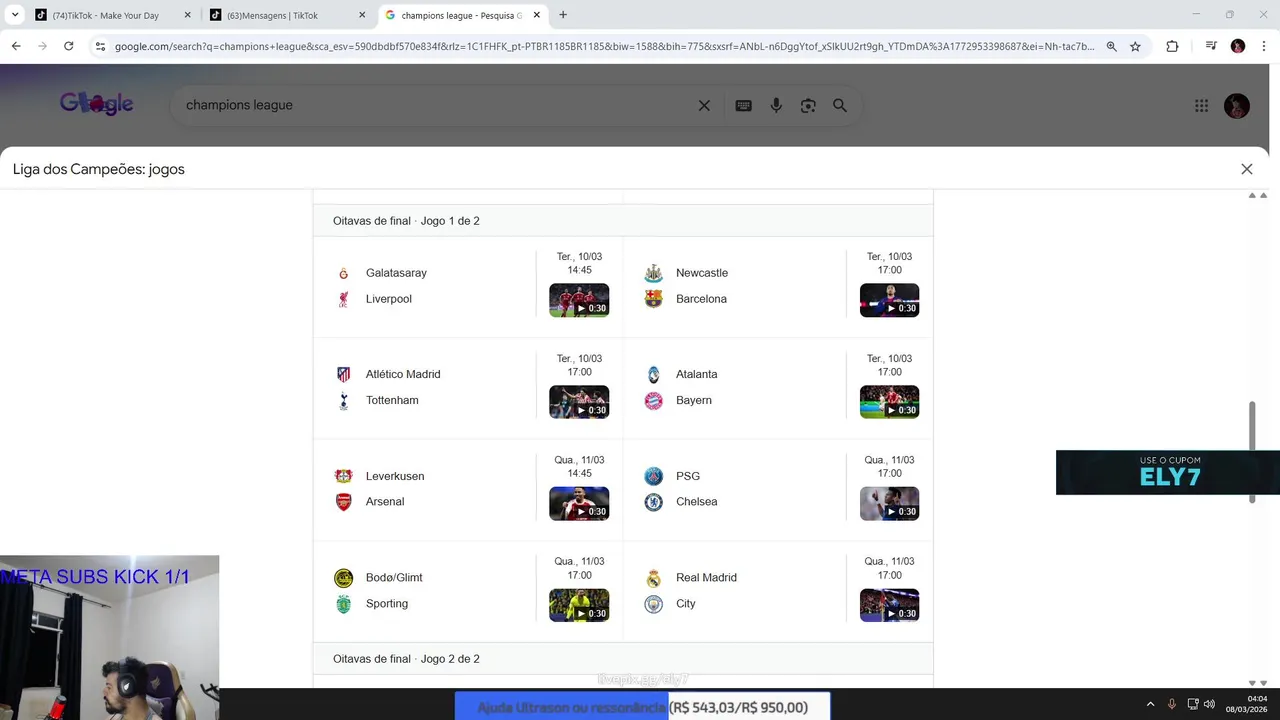Go back to previous page
Image resolution: width=1280 pixels, height=720 pixels.
point(16,46)
